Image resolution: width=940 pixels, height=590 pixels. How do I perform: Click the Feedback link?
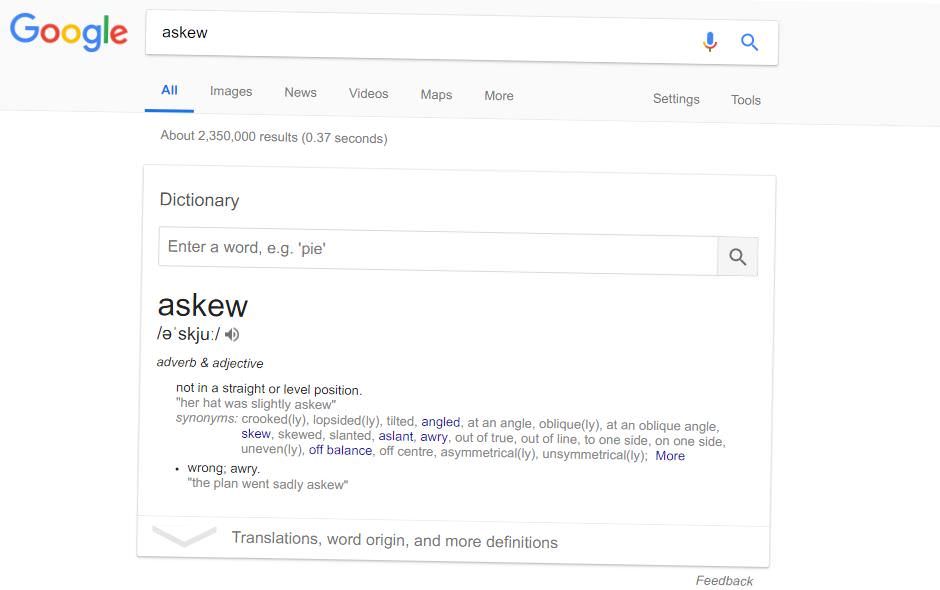point(724,581)
